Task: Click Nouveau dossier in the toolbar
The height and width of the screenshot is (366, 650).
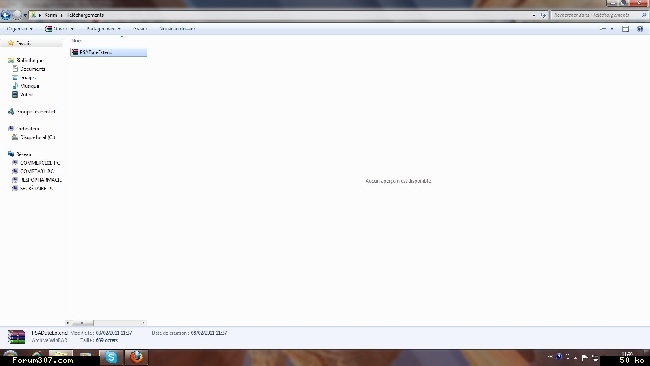Action: (177, 29)
